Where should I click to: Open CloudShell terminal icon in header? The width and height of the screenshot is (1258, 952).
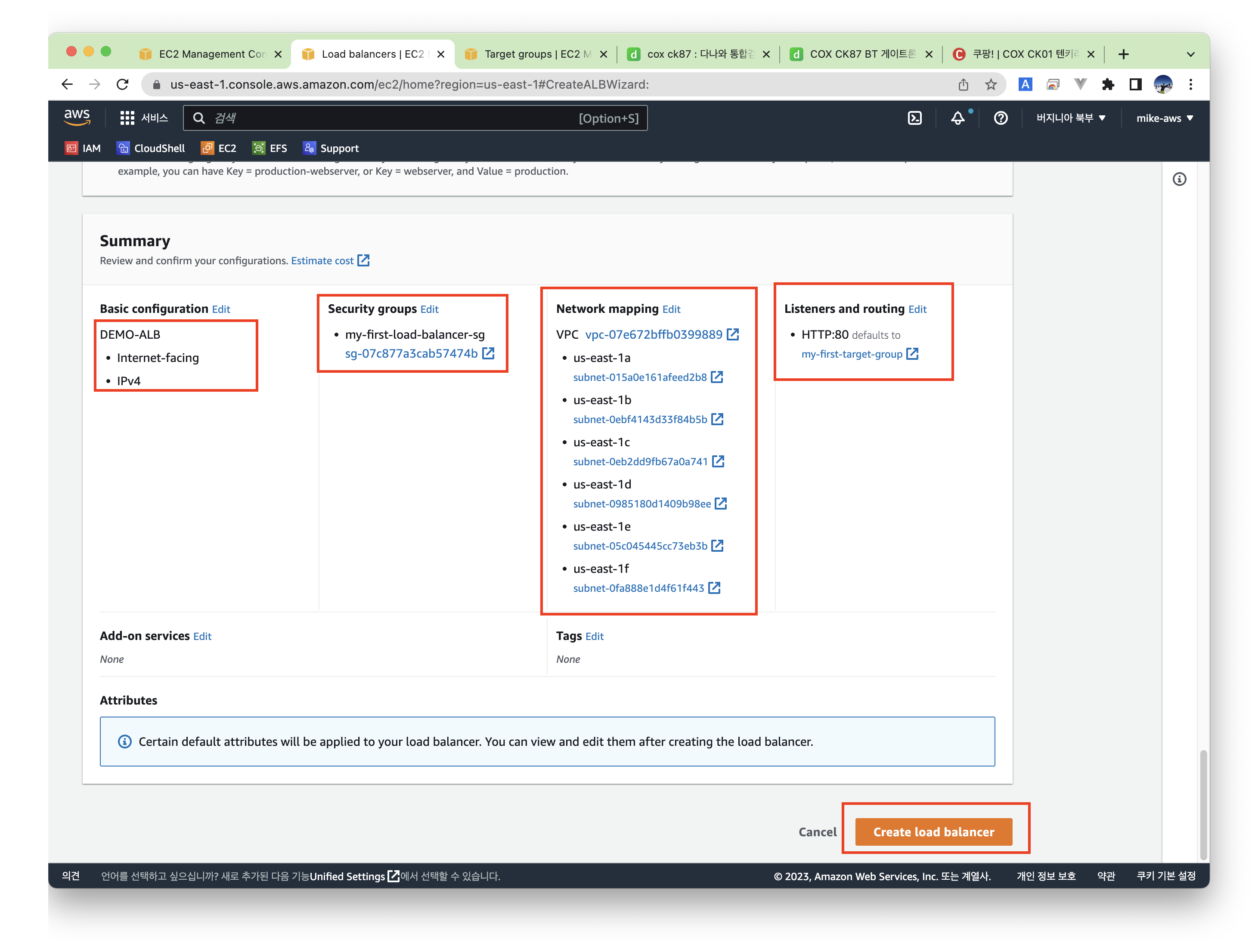pyautogui.click(x=914, y=118)
